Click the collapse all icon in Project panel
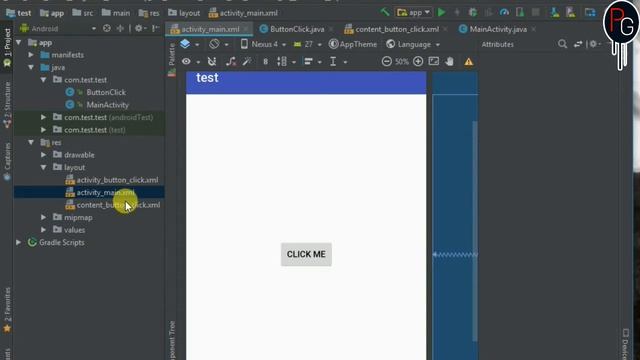Viewport: 640px width, 360px height. pyautogui.click(x=120, y=29)
